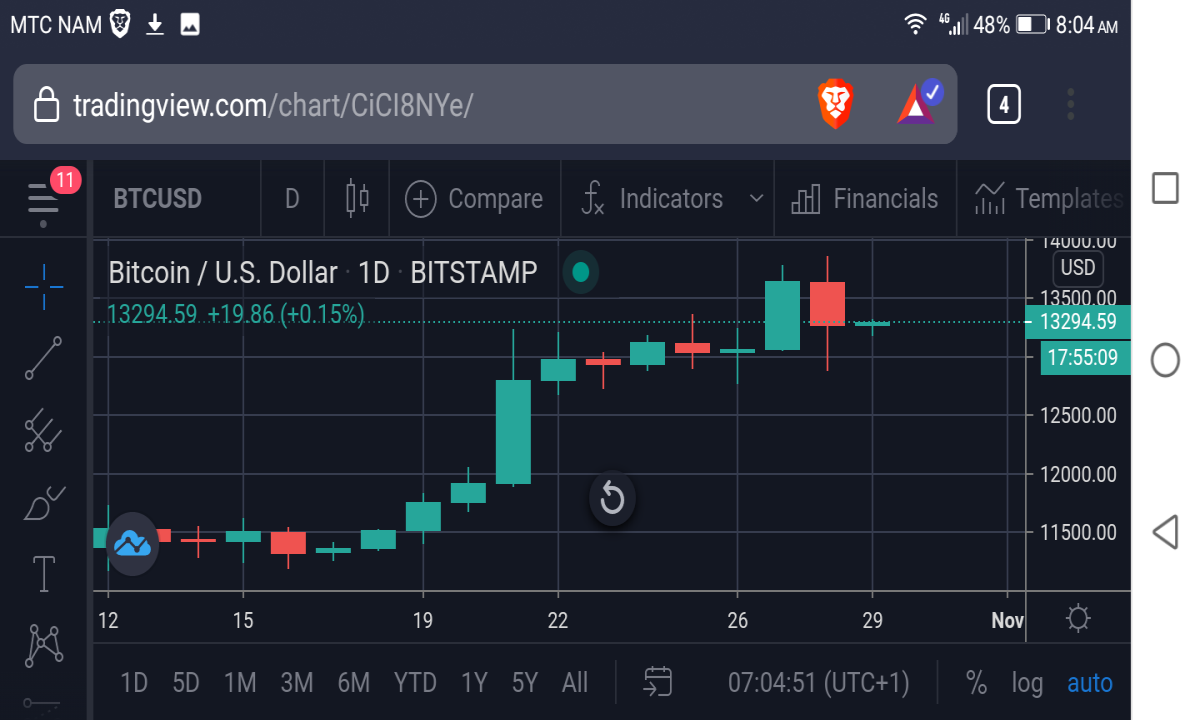Select the XABCD pattern tool
Viewport: 1200px width, 720px height.
click(44, 646)
